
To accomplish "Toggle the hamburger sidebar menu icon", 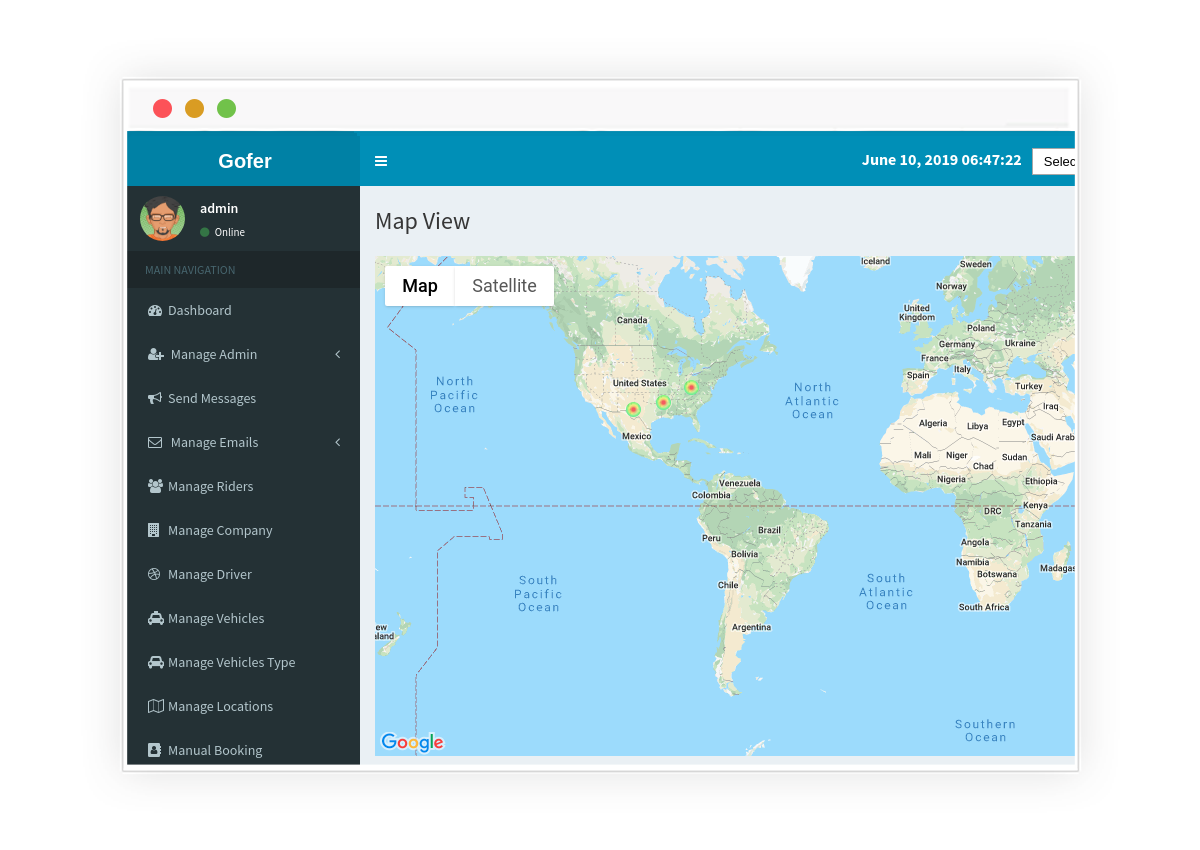I will point(381,161).
